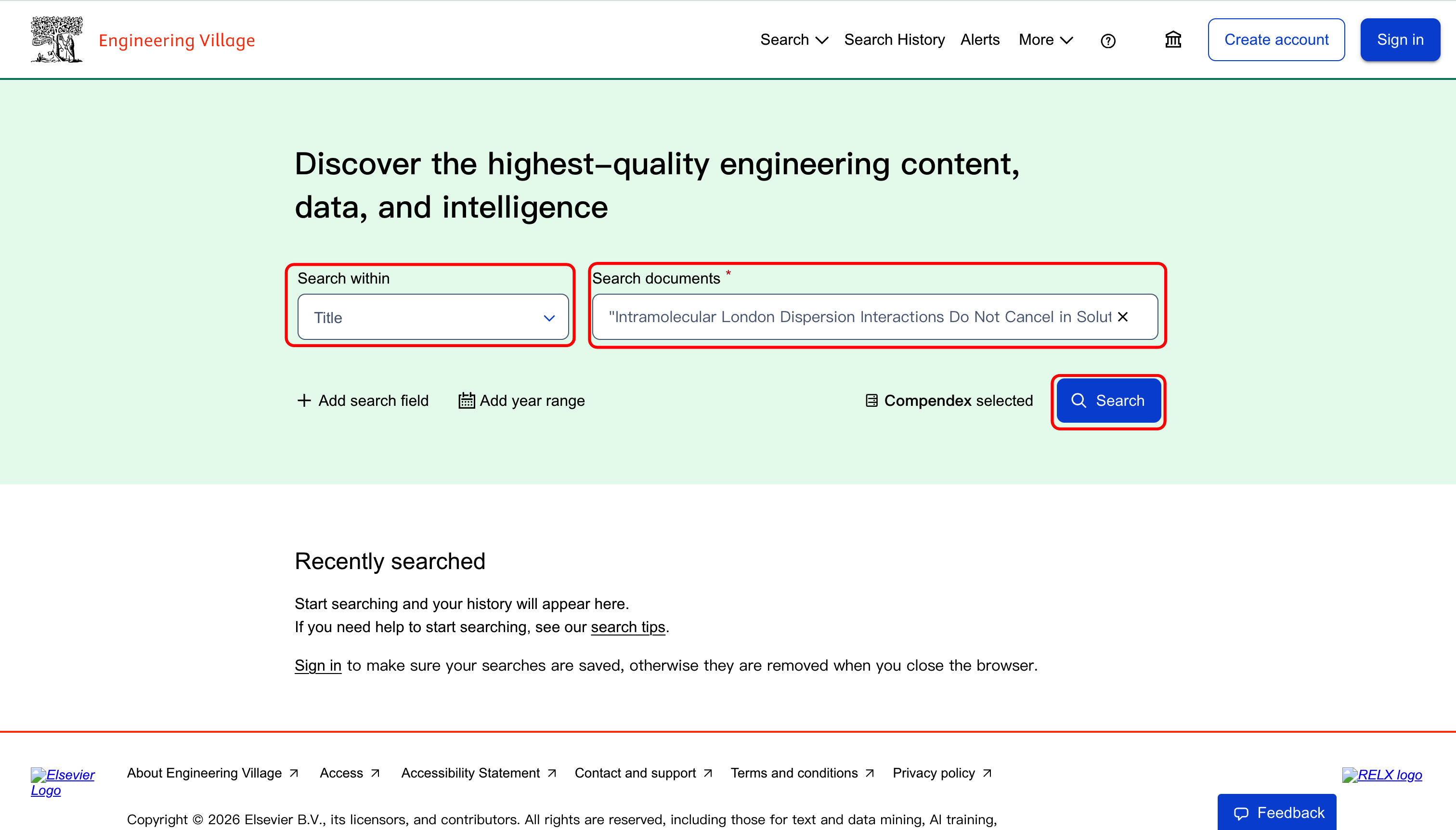This screenshot has width=1456, height=830.
Task: Click the blue Sign in button
Action: (x=1400, y=40)
